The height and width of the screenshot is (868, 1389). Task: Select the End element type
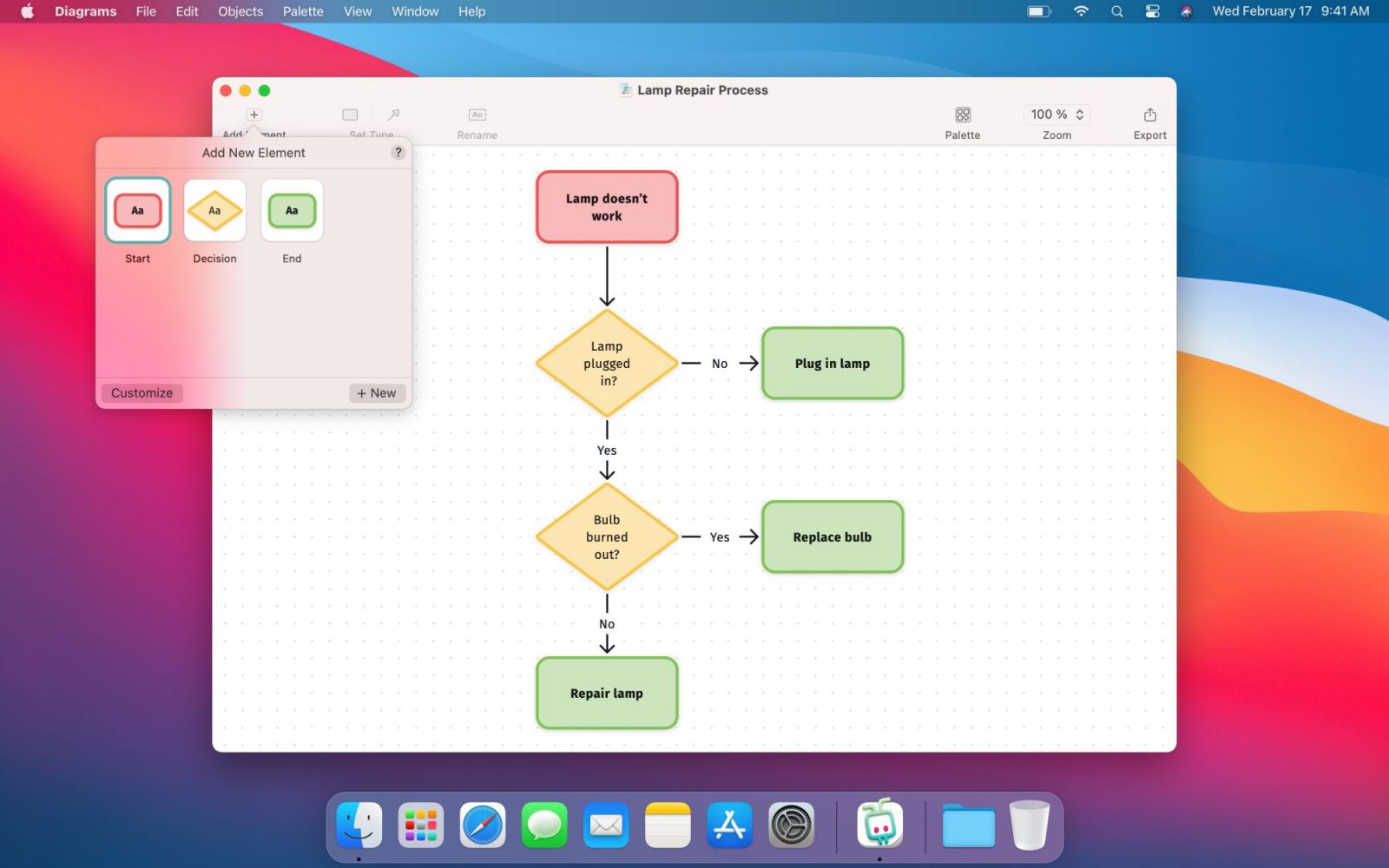(x=292, y=210)
